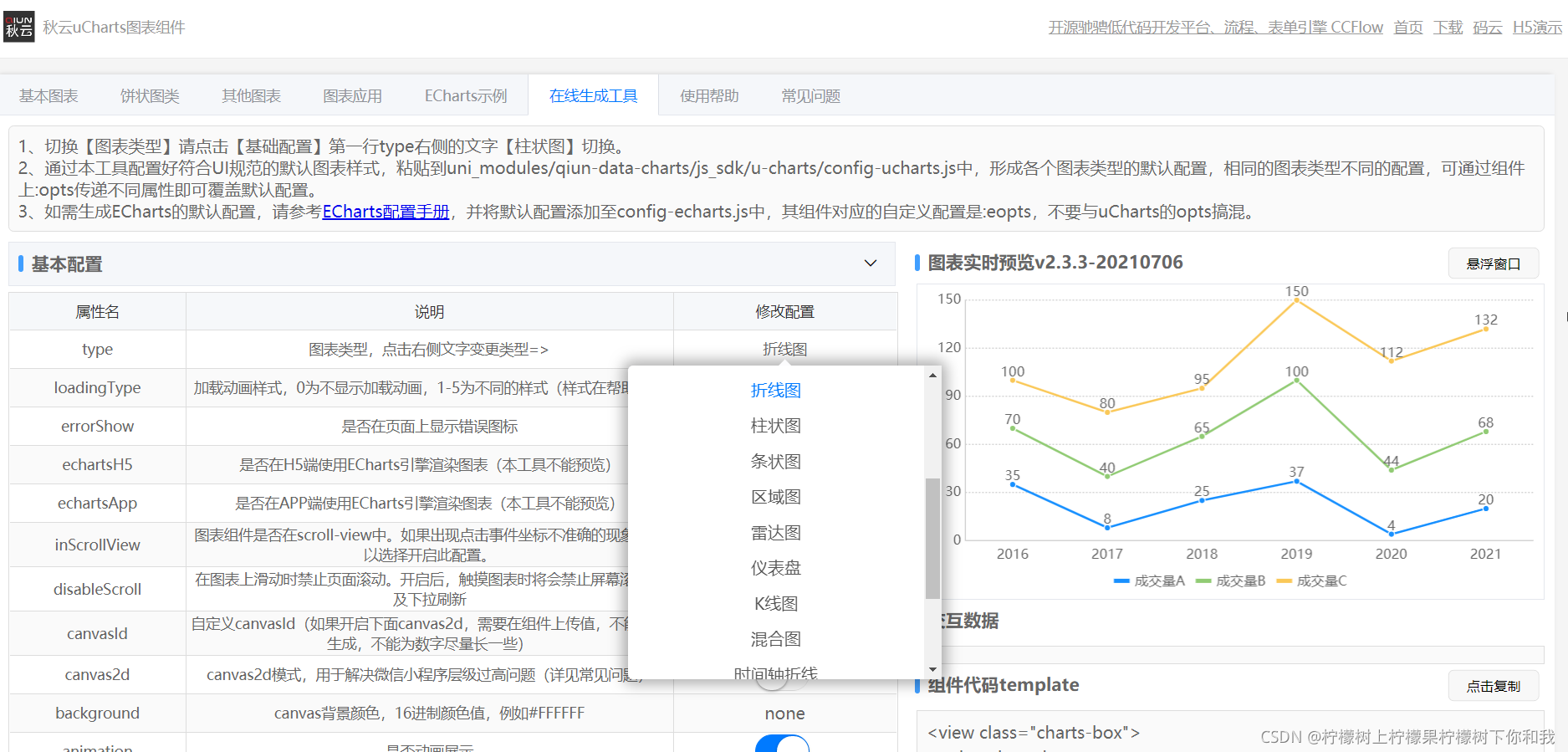Visit the 码云 link
1568x752 pixels.
tap(1488, 28)
